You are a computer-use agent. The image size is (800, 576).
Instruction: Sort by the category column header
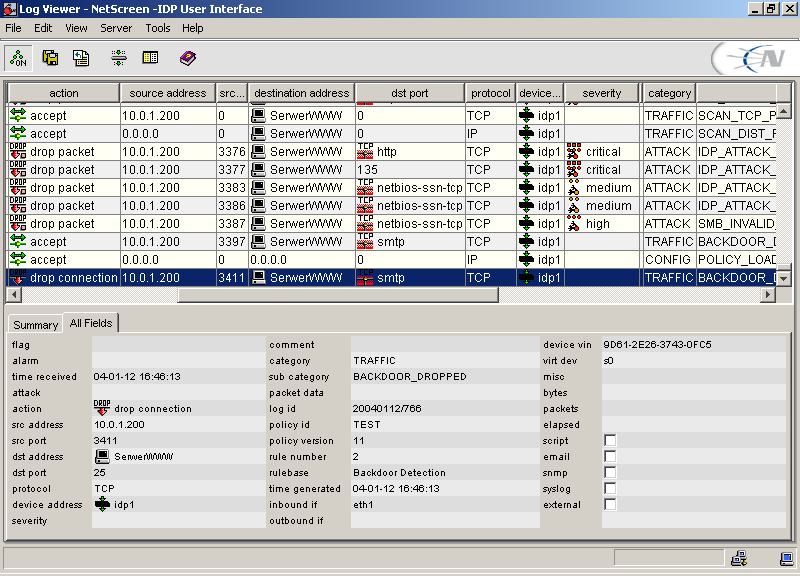point(669,93)
